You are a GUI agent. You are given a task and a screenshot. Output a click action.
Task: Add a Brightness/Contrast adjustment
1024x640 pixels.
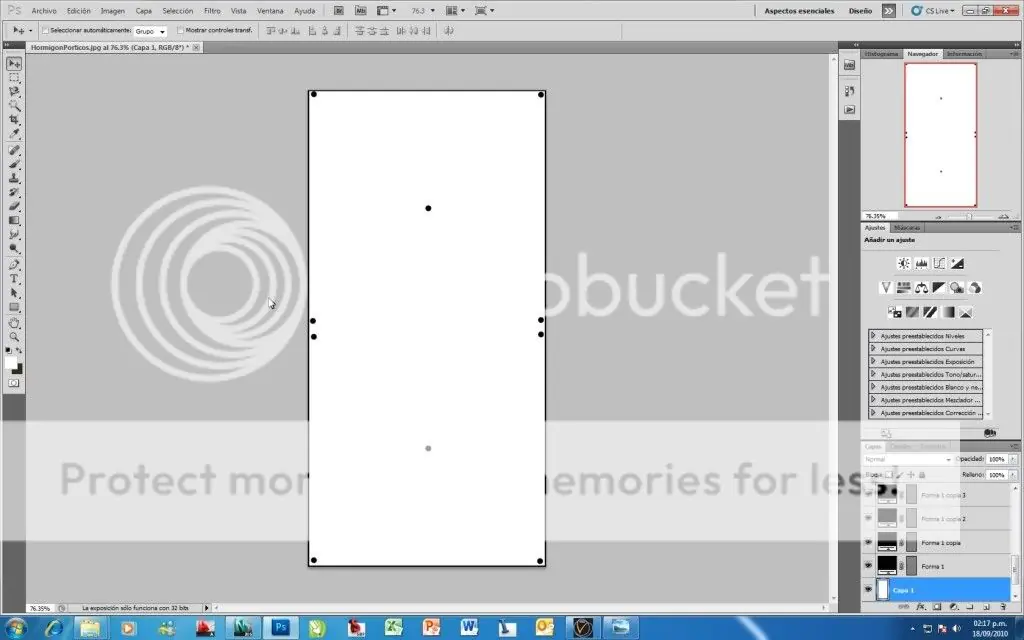pos(904,264)
